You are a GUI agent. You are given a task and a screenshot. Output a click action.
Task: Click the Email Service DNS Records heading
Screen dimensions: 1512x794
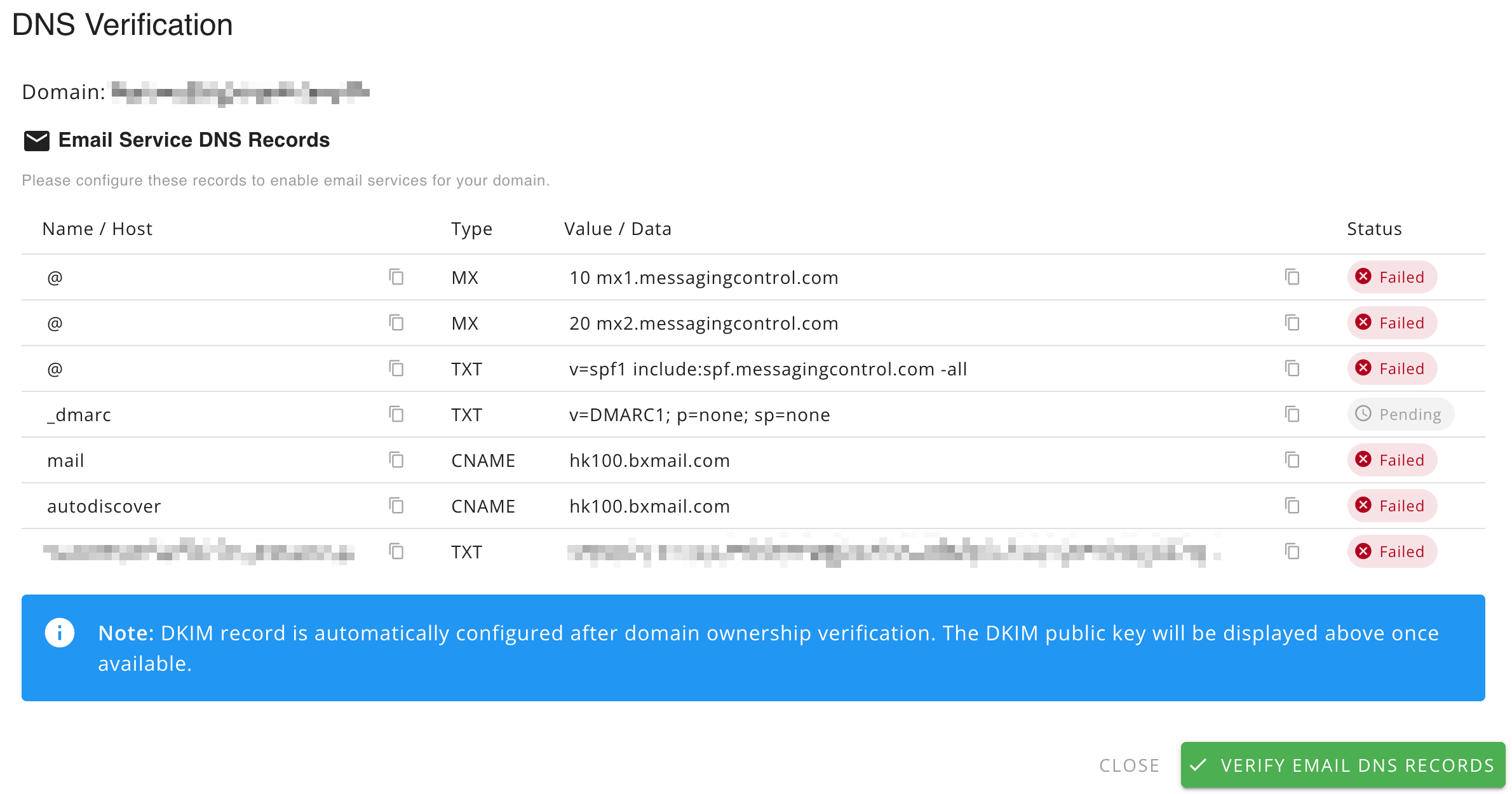coord(194,140)
